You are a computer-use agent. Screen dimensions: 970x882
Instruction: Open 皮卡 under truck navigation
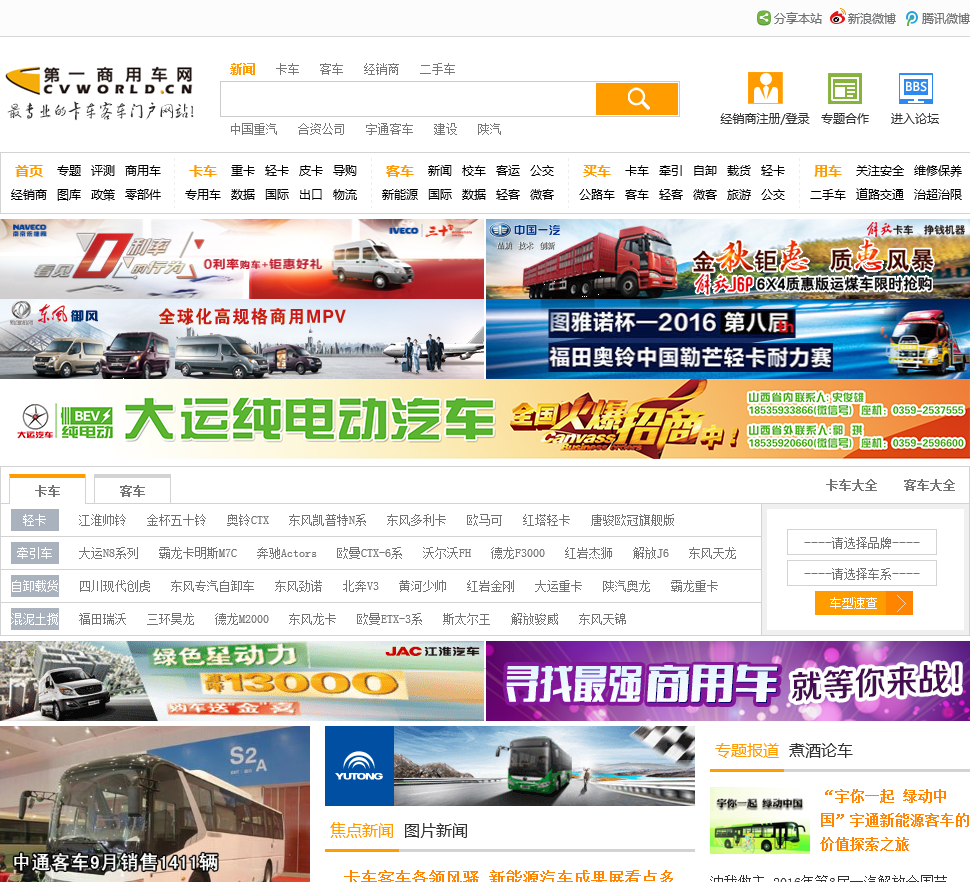pyautogui.click(x=311, y=171)
